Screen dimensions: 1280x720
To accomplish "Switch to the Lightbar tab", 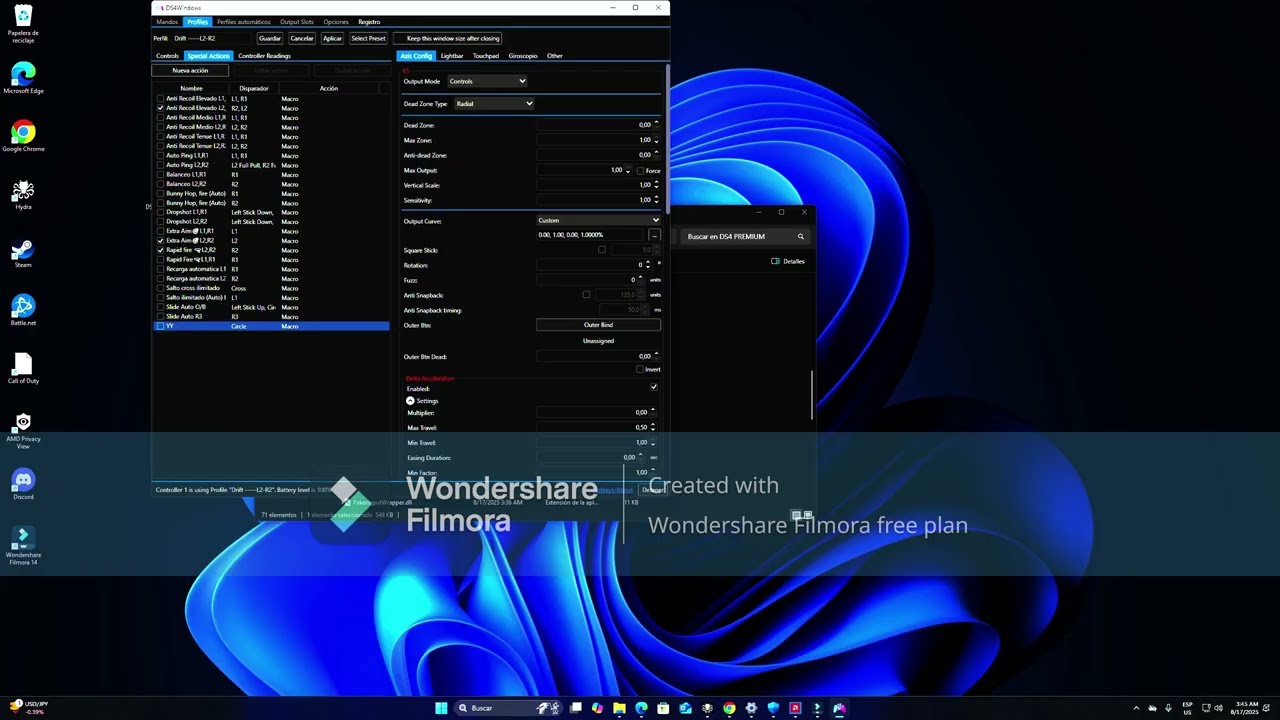I will click(452, 56).
